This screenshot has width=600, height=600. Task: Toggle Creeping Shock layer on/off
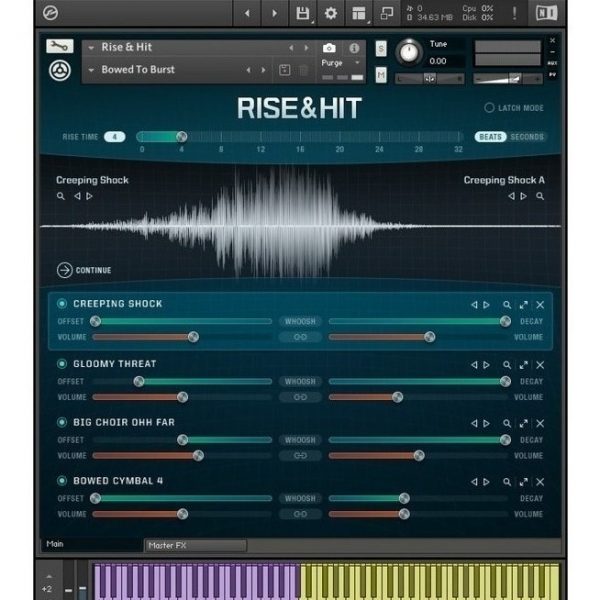(x=62, y=304)
